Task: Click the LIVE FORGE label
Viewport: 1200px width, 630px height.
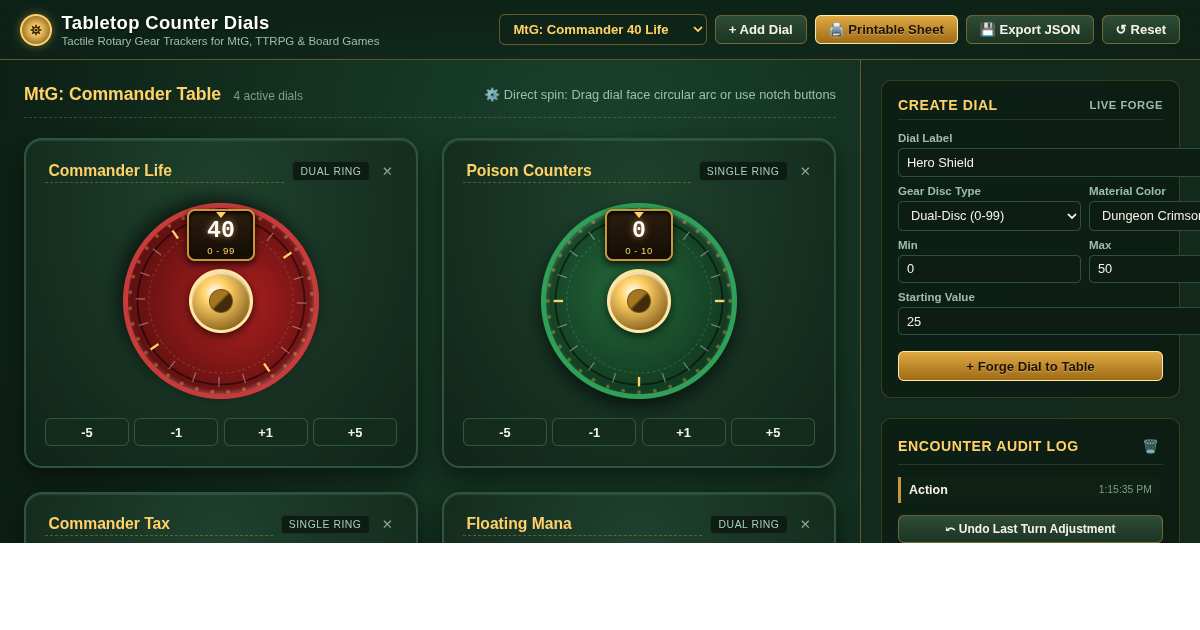Action: pyautogui.click(x=1126, y=105)
